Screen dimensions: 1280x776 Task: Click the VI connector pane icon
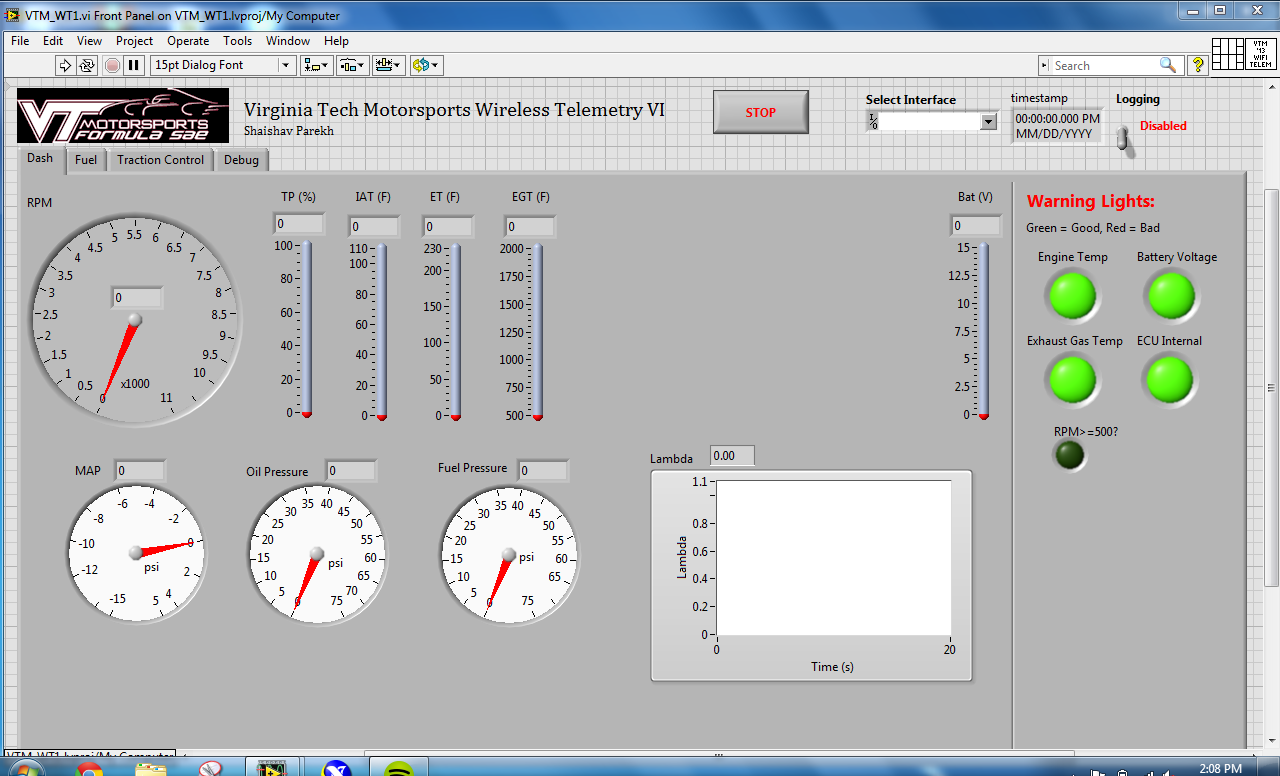tap(1227, 54)
